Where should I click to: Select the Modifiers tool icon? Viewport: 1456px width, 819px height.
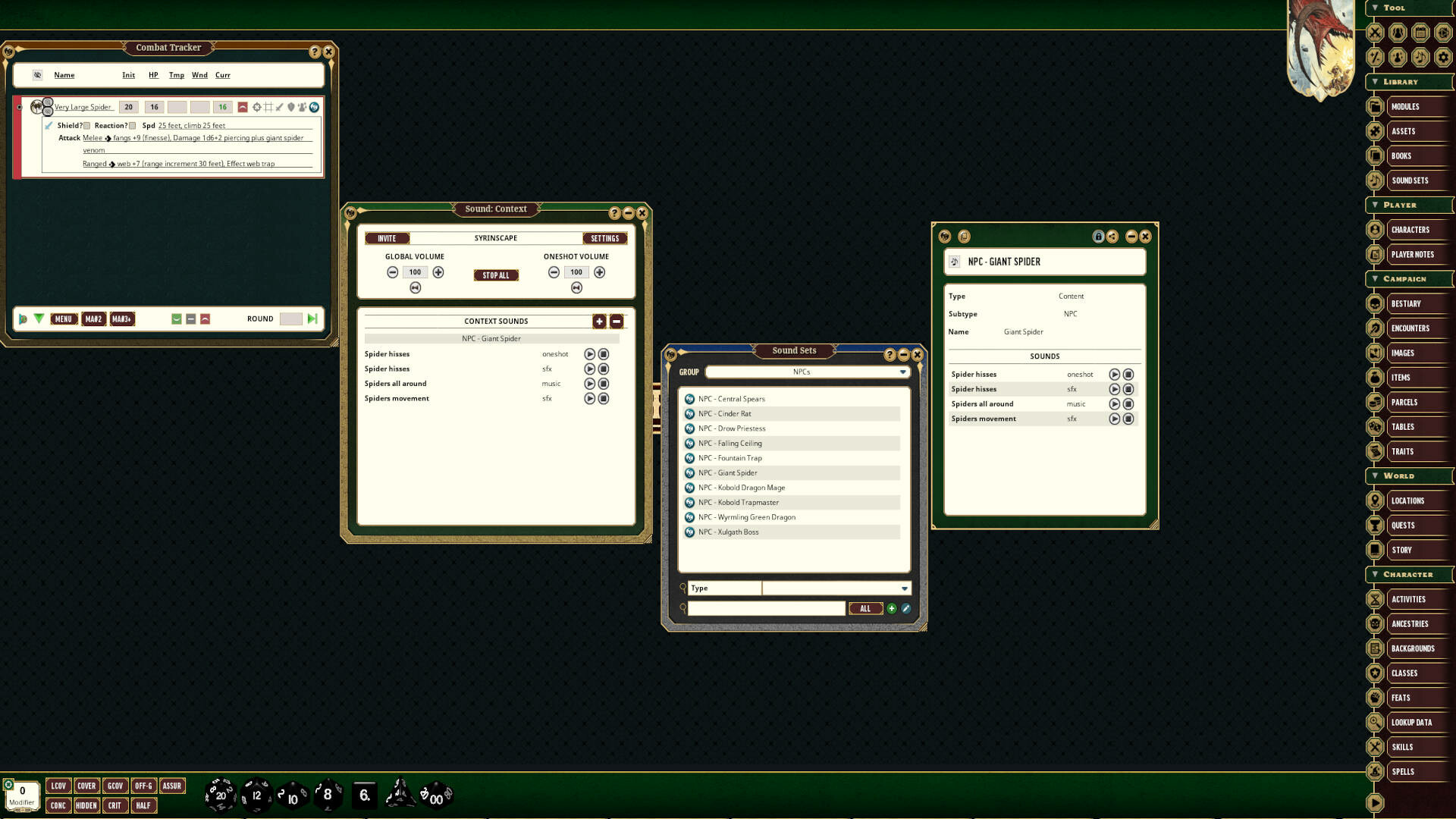(x=1375, y=57)
